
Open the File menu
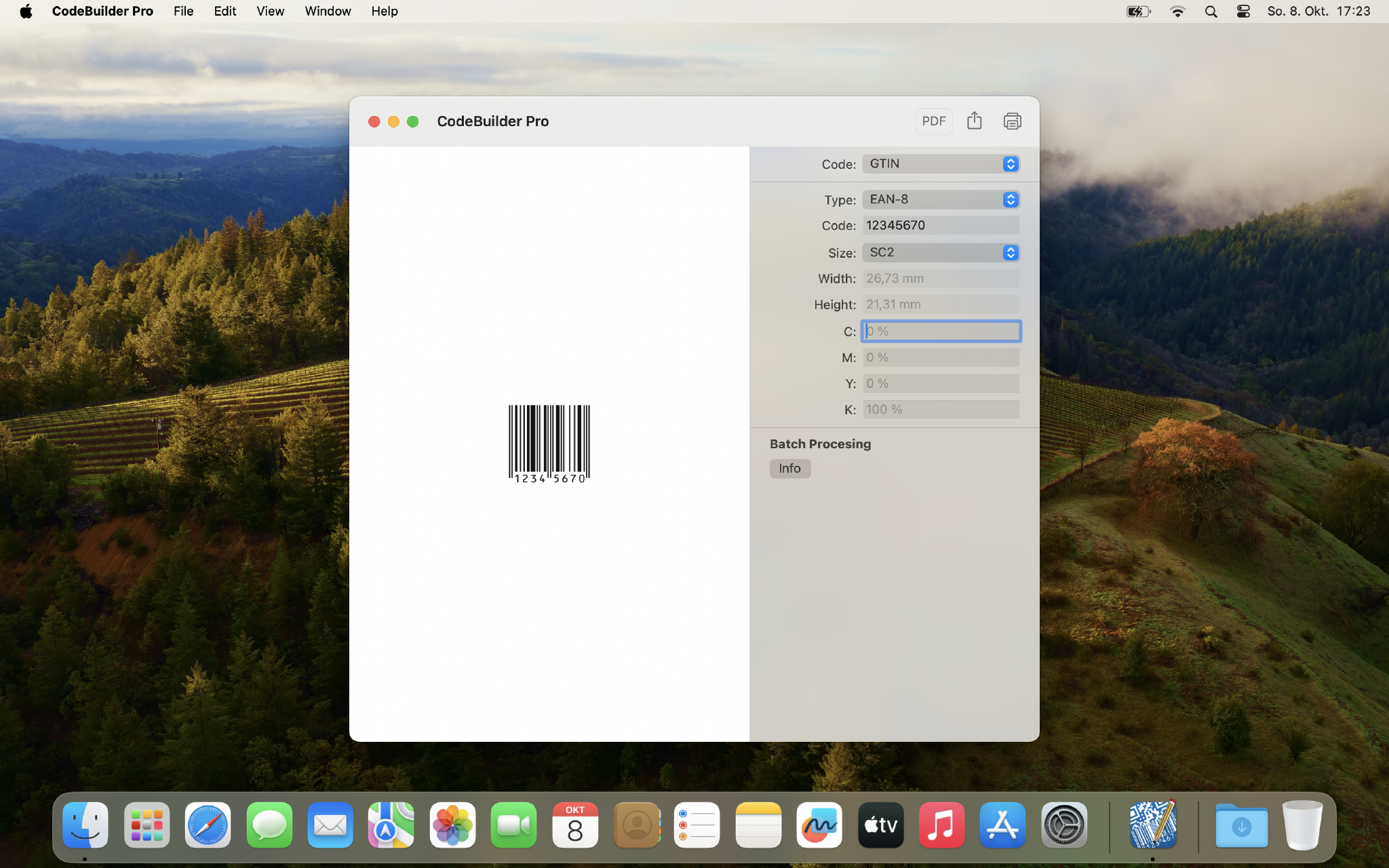pos(183,11)
